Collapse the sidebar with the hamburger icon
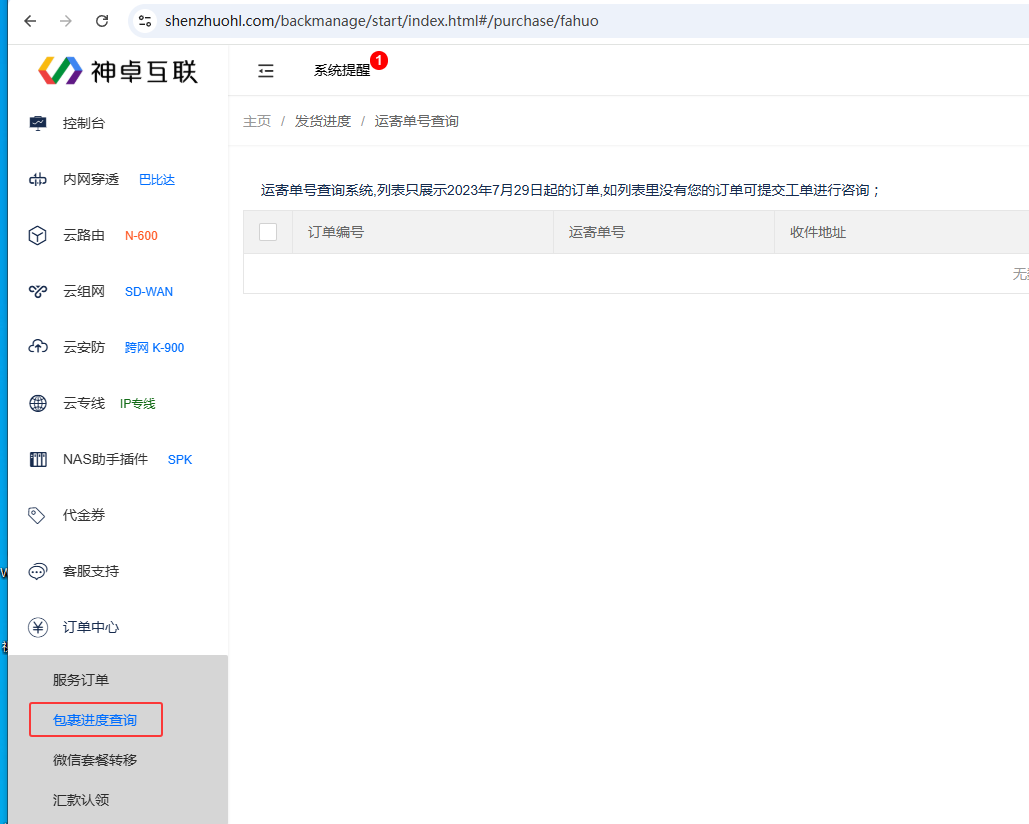The image size is (1029, 824). 266,71
